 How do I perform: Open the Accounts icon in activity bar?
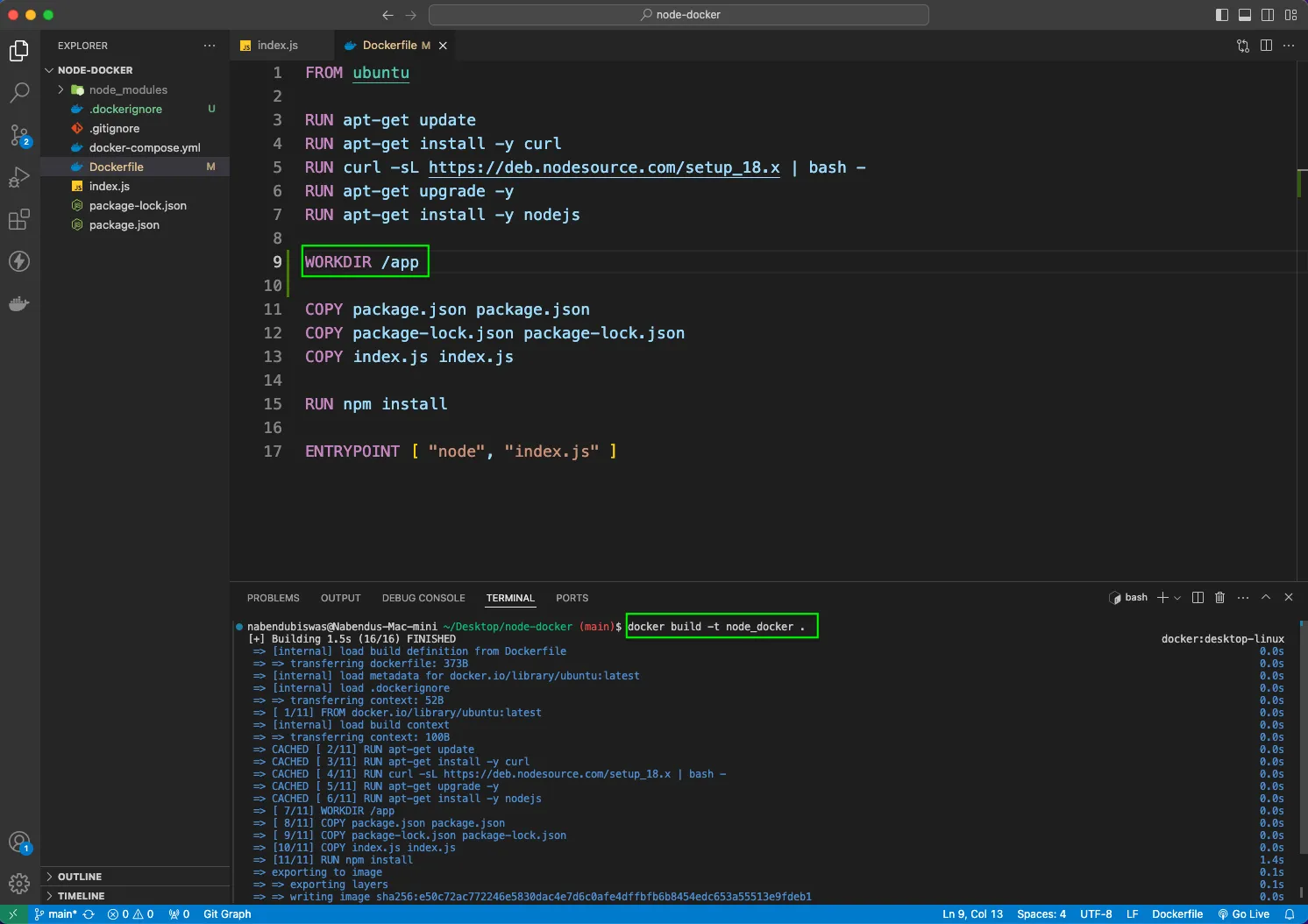click(x=19, y=843)
